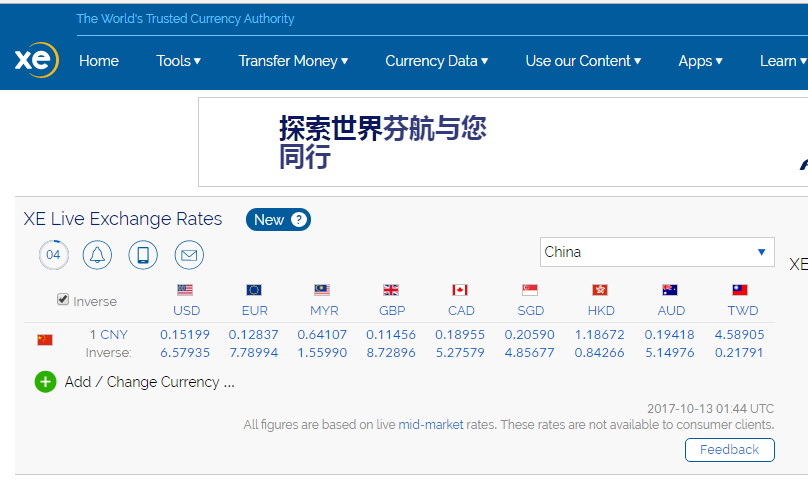This screenshot has width=808, height=492.
Task: Expand the Transfer Money menu
Action: pyautogui.click(x=293, y=61)
